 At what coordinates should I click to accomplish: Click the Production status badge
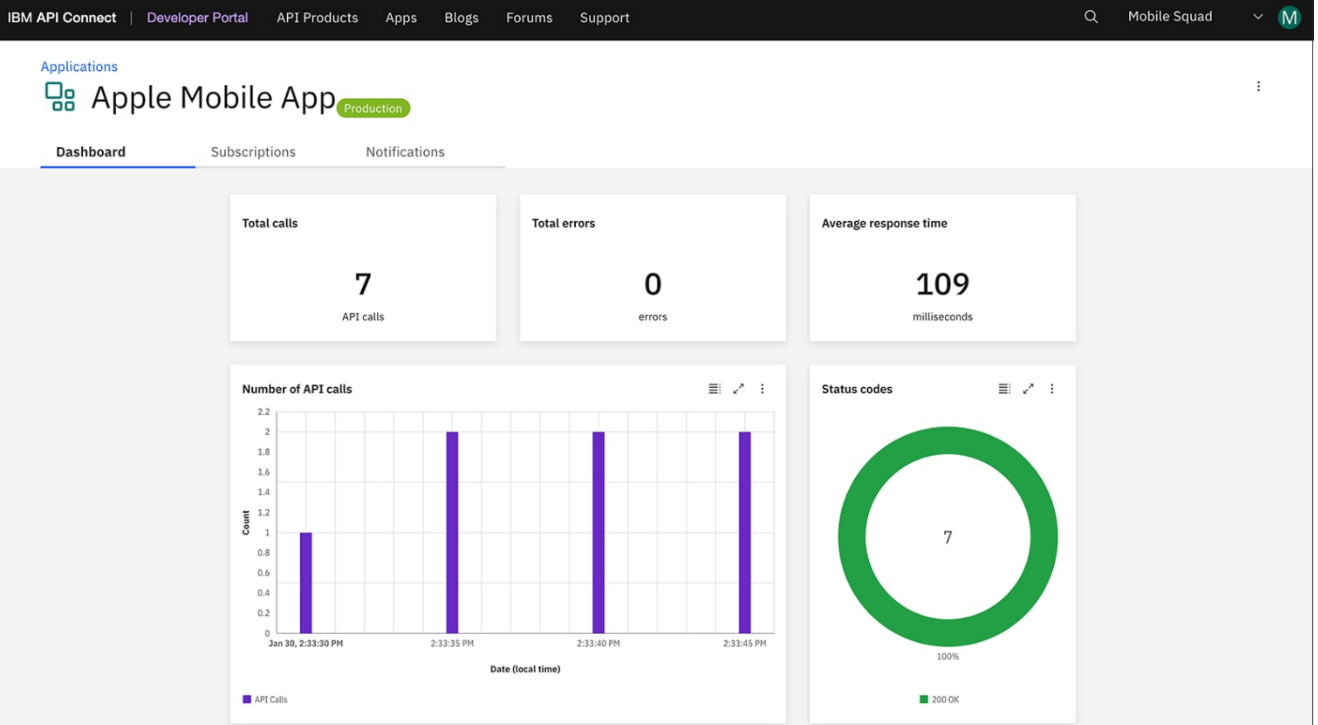[373, 108]
